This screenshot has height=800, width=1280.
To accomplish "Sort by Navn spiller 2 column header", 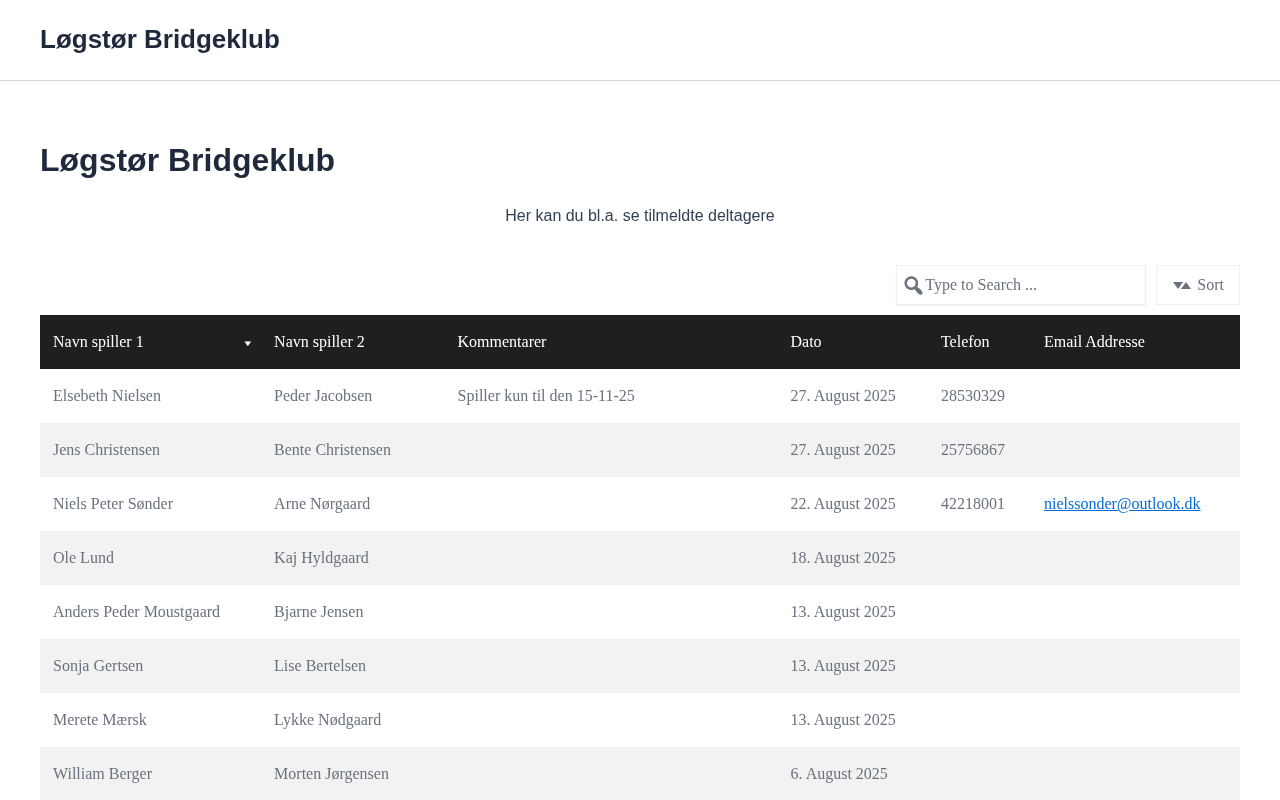I will (319, 342).
